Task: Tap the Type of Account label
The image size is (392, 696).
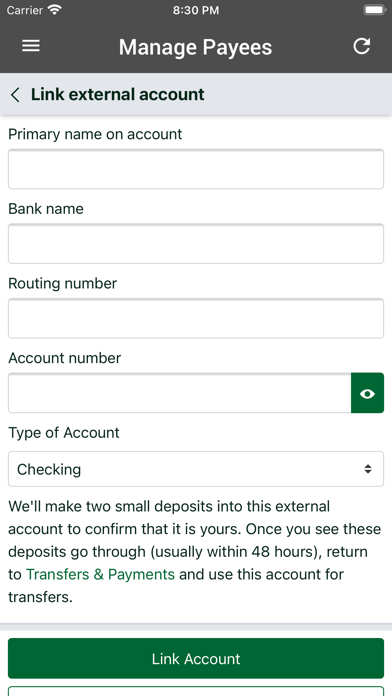Action: pos(64,433)
